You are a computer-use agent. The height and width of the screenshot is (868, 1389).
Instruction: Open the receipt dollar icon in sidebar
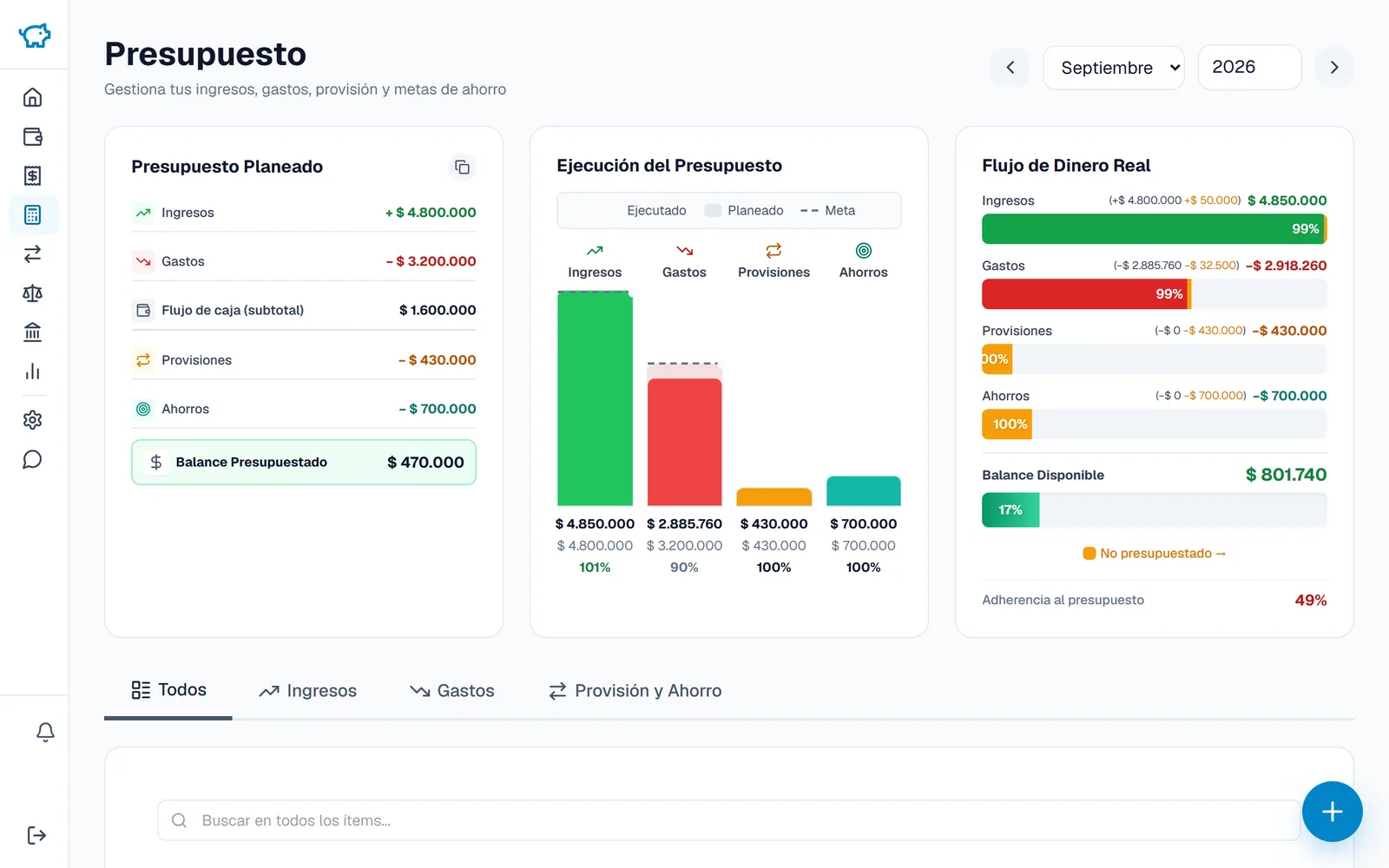coord(32,175)
